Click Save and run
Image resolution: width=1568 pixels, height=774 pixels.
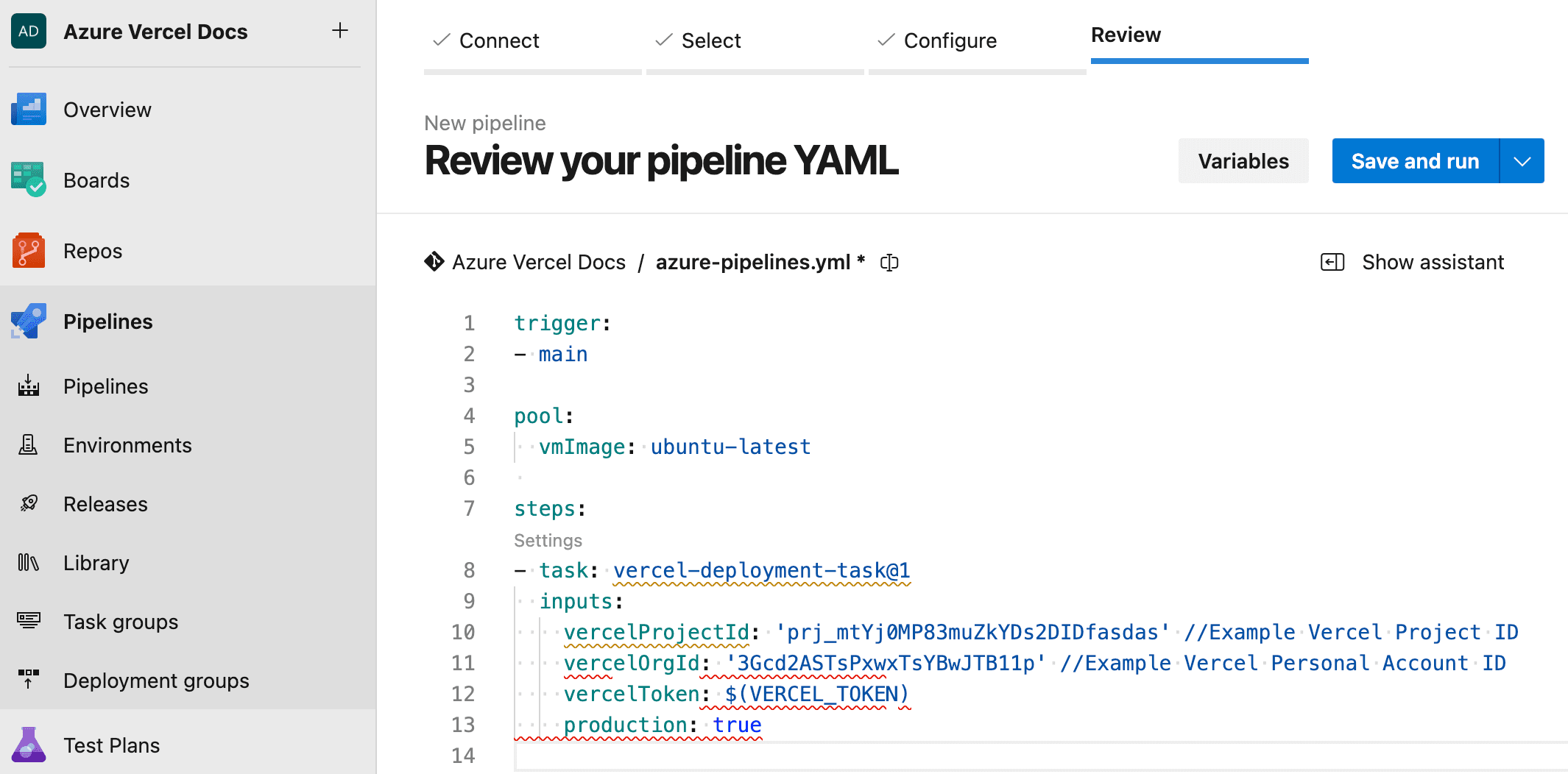1415,160
